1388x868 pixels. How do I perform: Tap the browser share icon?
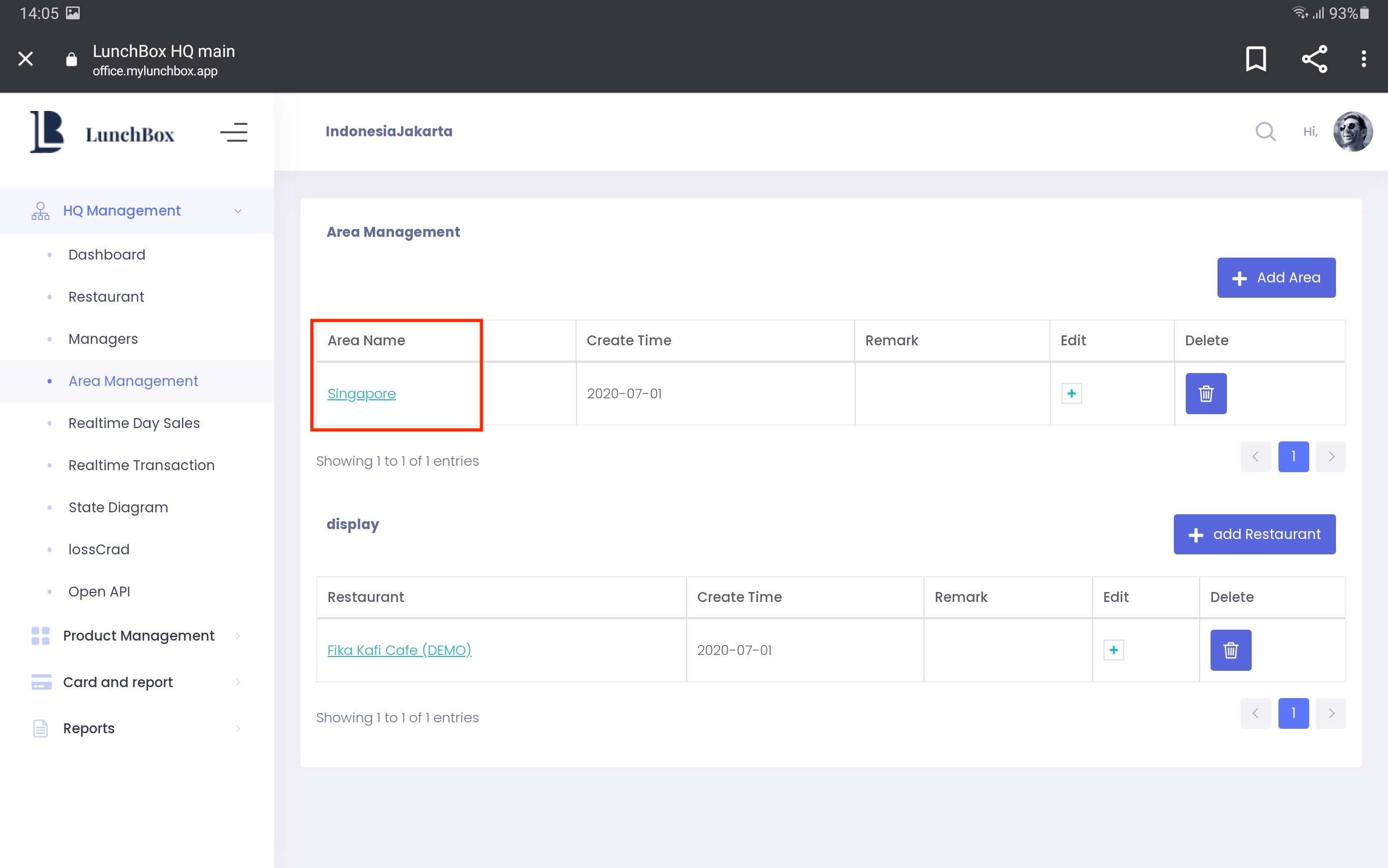click(x=1314, y=58)
